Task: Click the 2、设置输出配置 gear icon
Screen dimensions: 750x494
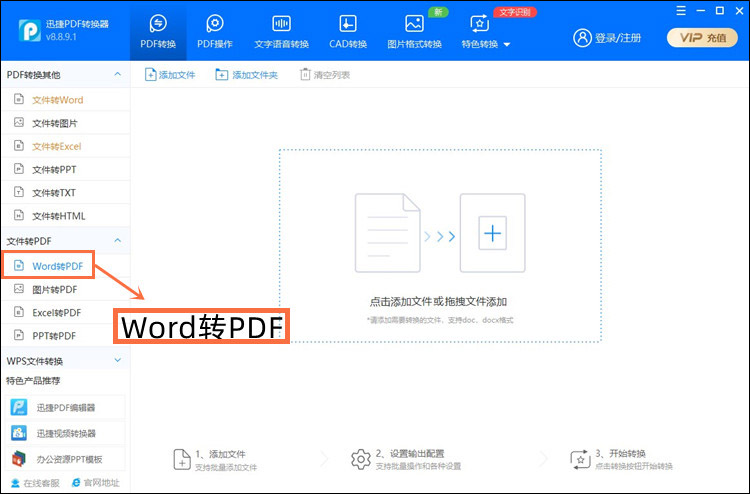Action: 361,459
